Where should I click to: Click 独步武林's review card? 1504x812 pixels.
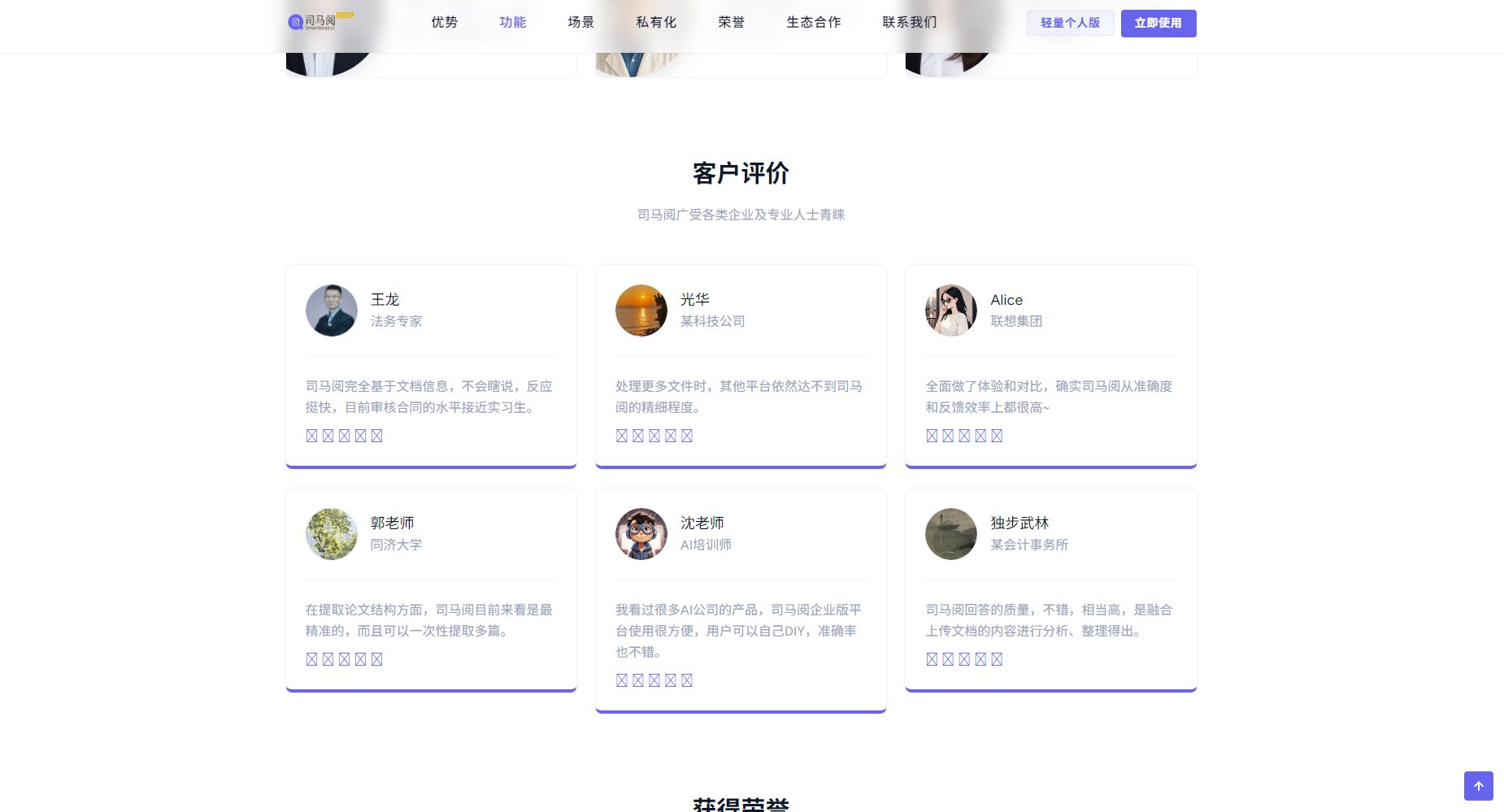[1050, 588]
